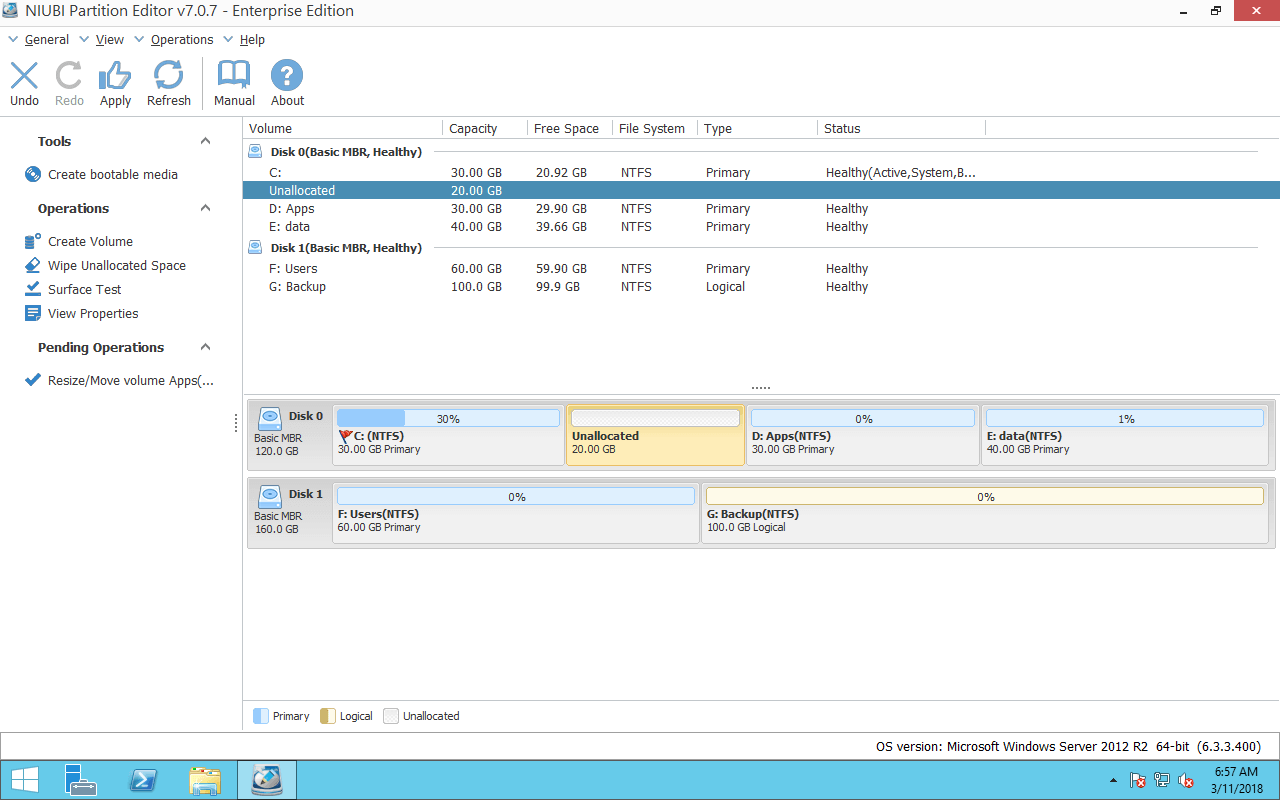Select the E: data volume row
The width and height of the screenshot is (1280, 800).
[x=761, y=226]
